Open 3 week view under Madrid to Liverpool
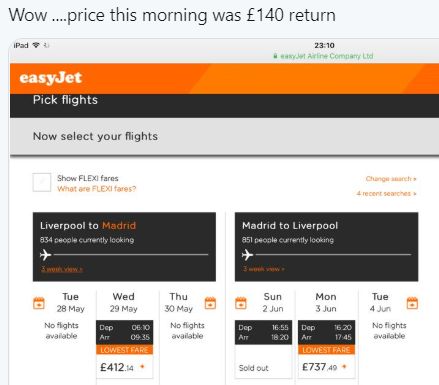 [x=264, y=269]
